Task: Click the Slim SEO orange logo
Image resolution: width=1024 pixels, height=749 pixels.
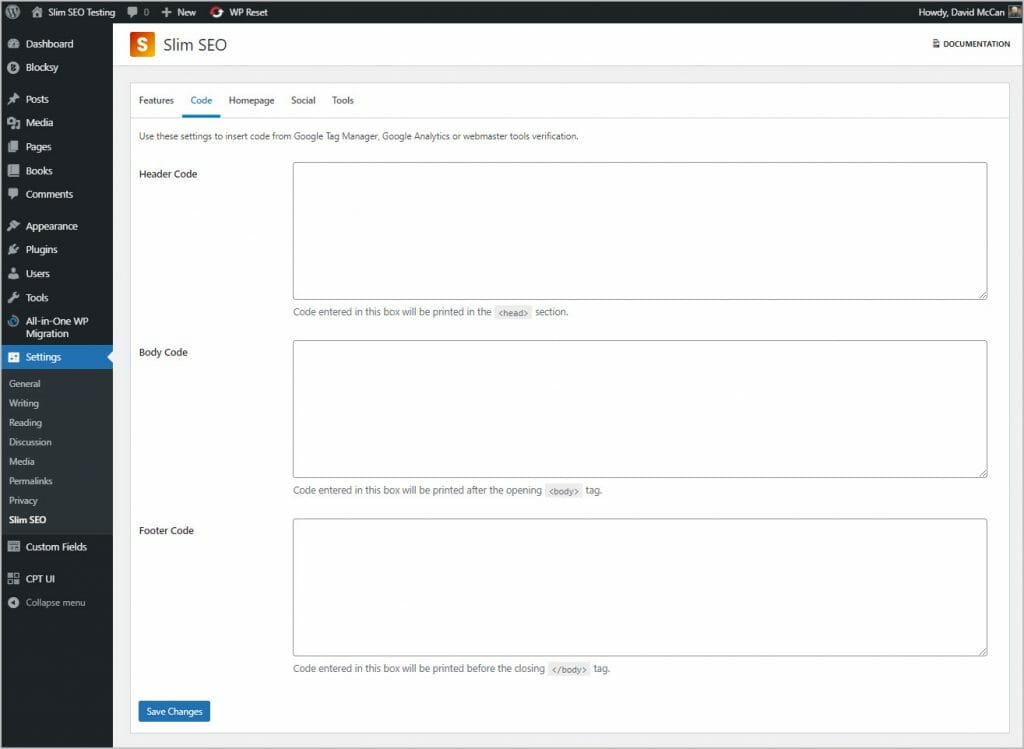Action: (x=142, y=44)
